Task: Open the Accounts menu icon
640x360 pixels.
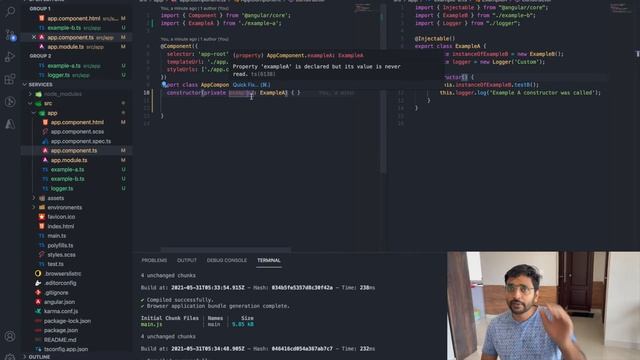Action: click(10, 336)
